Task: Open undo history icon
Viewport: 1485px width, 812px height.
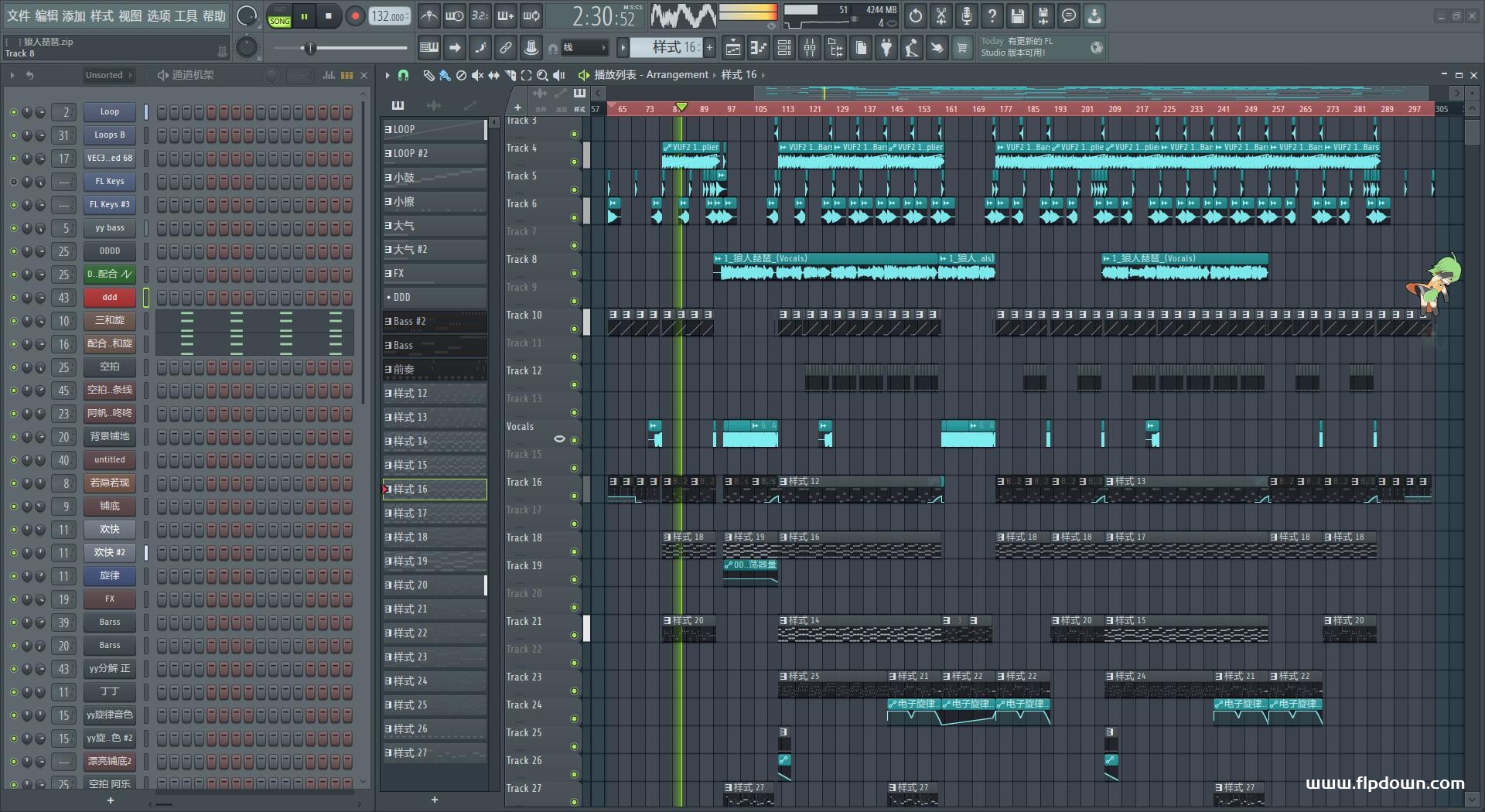Action: coord(916,15)
